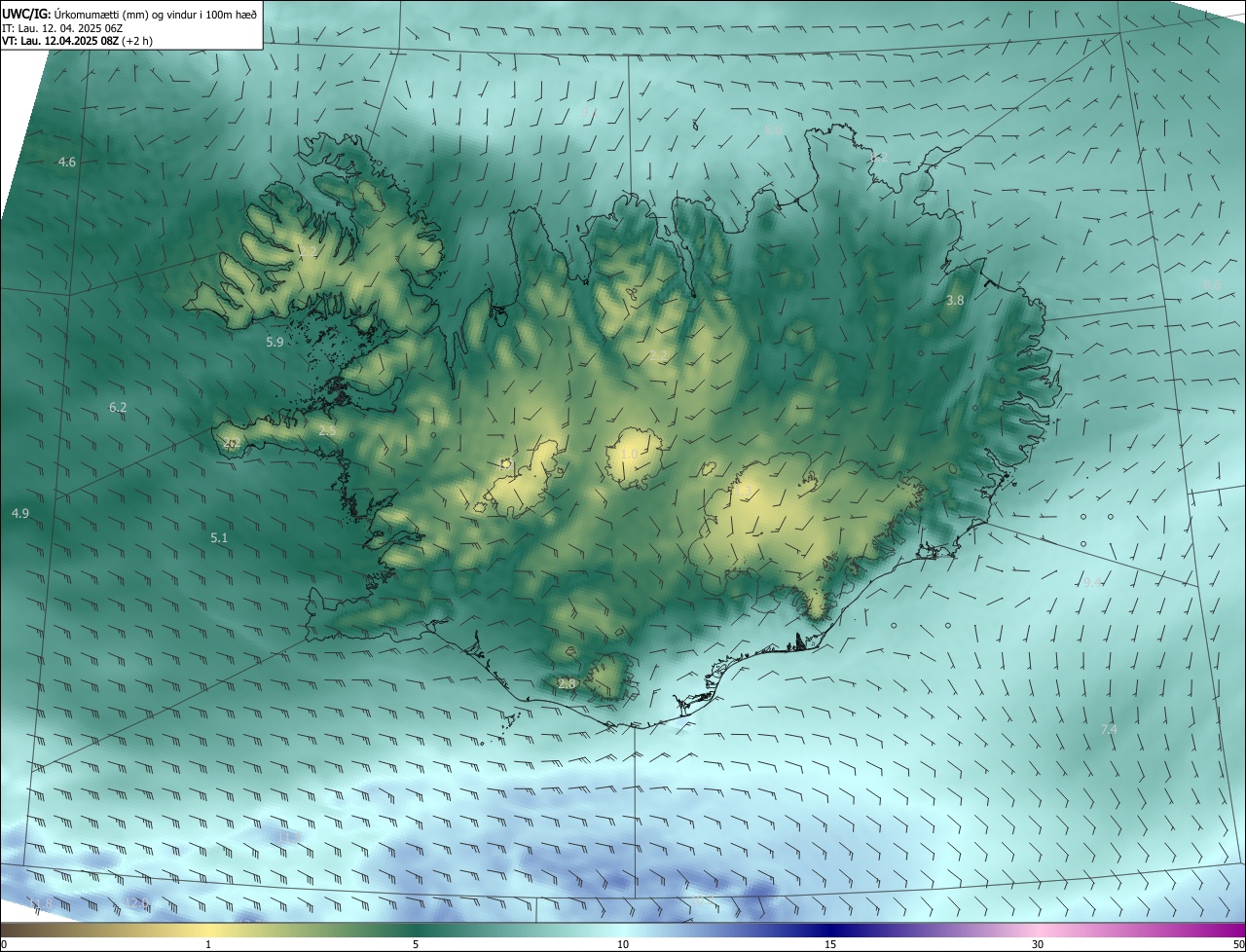Click the 10 tick on the color scale
Viewport: 1246px width, 952px height.
pos(623,944)
